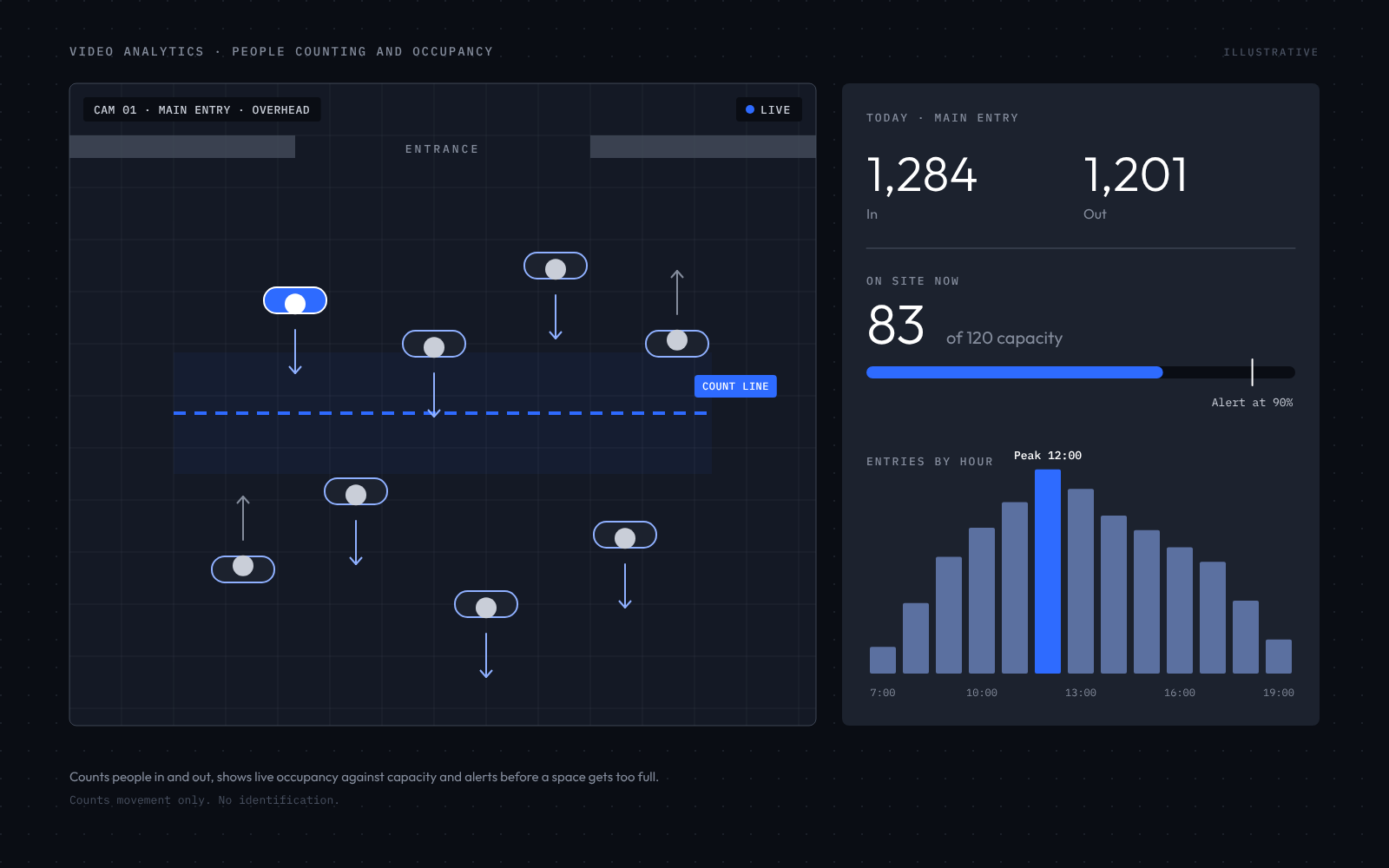Click the 7:00 axis label
1389x868 pixels.
click(x=883, y=693)
